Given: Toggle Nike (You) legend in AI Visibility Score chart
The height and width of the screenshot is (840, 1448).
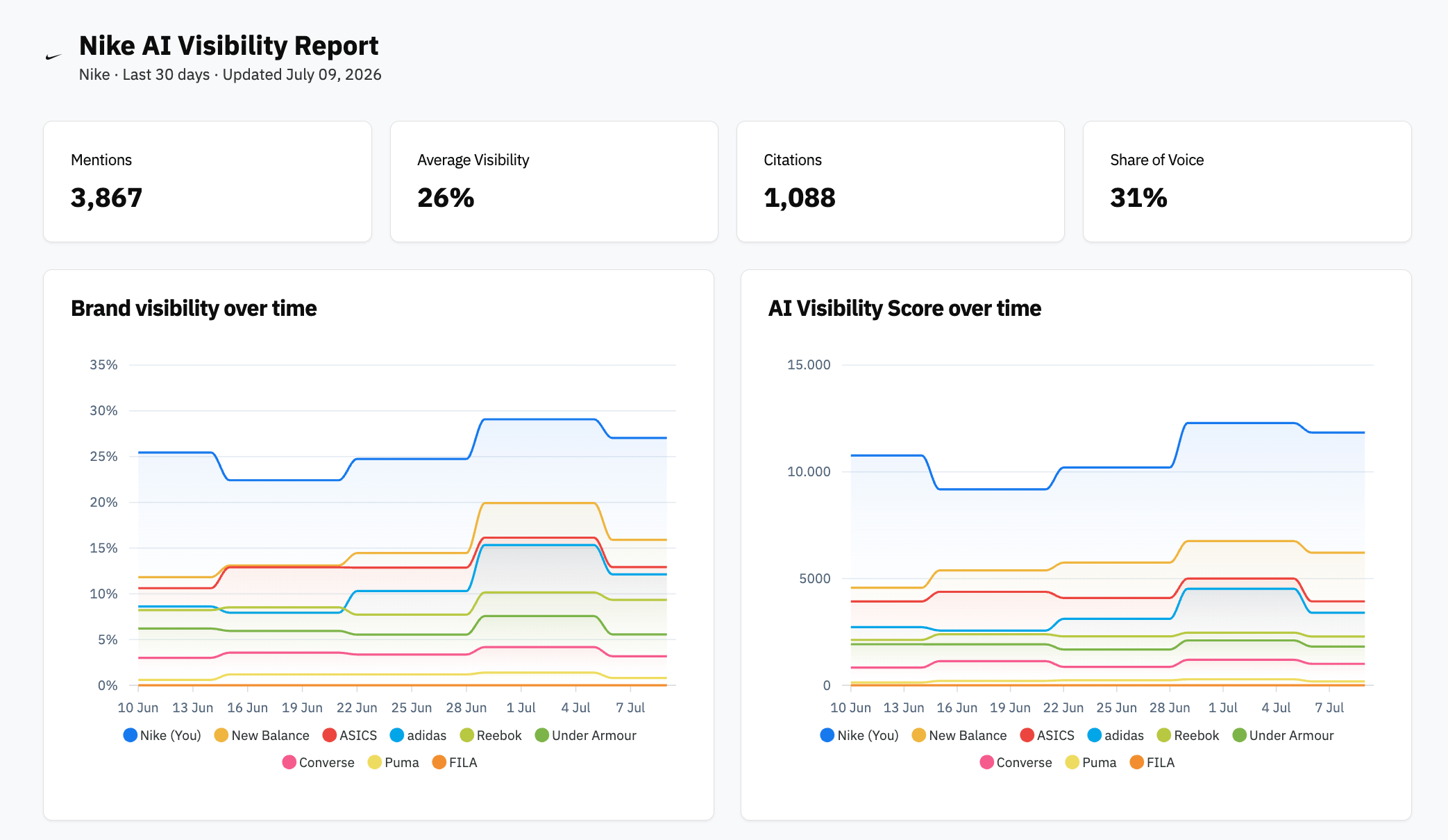Looking at the screenshot, I should (x=859, y=735).
